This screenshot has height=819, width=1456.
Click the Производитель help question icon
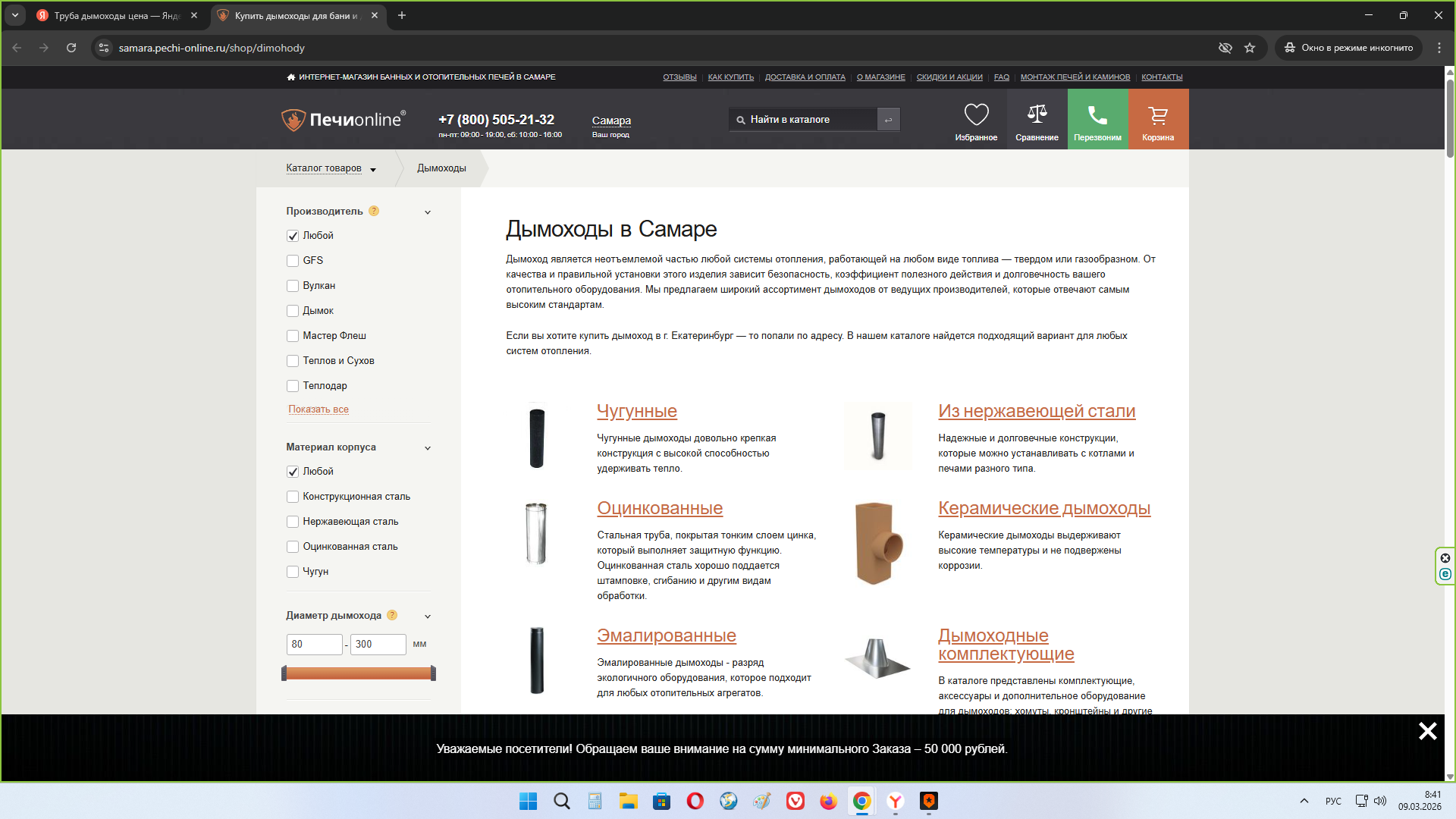374,212
